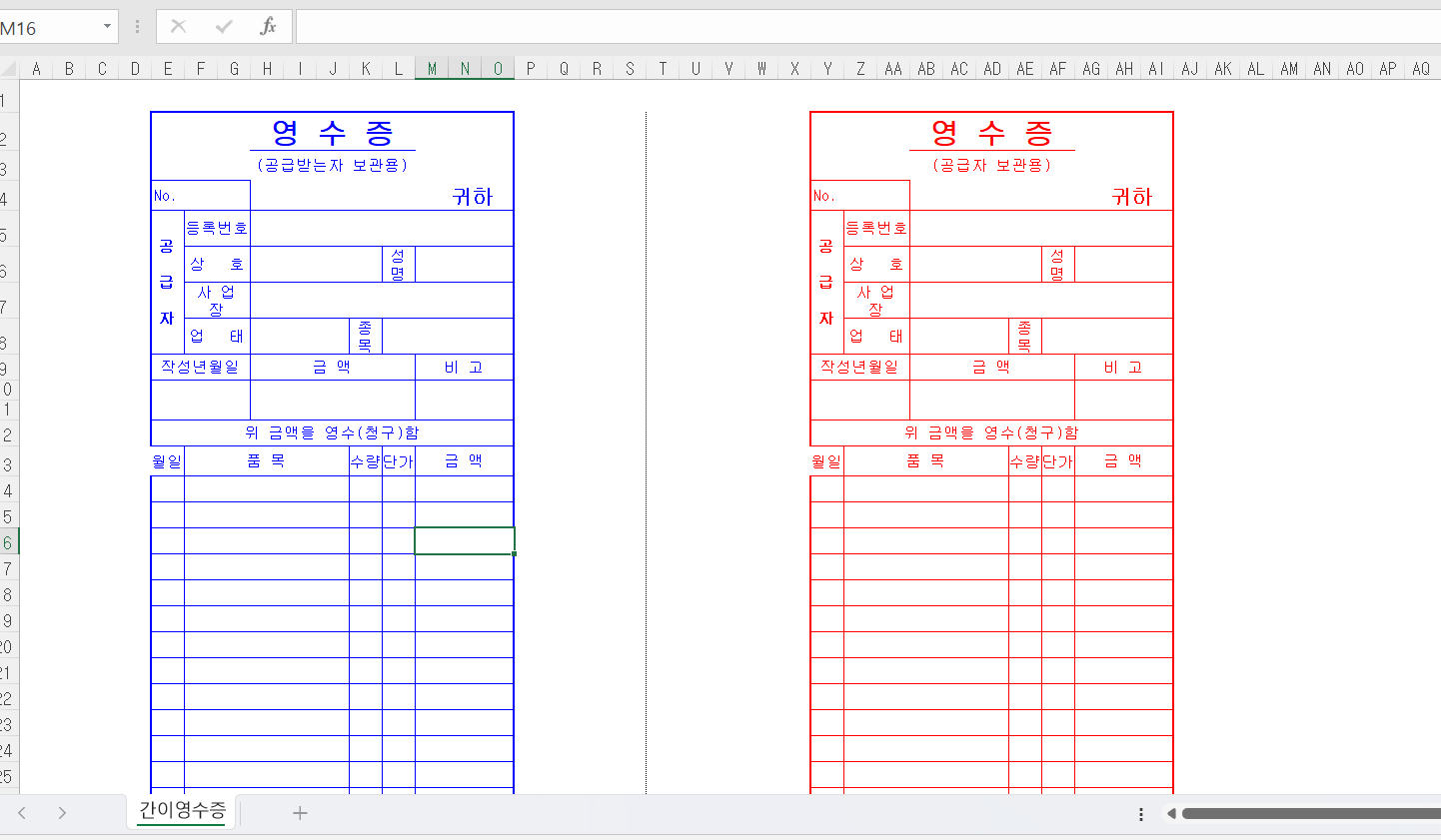
Task: Click the blue 등록번호 label
Action: [217, 228]
